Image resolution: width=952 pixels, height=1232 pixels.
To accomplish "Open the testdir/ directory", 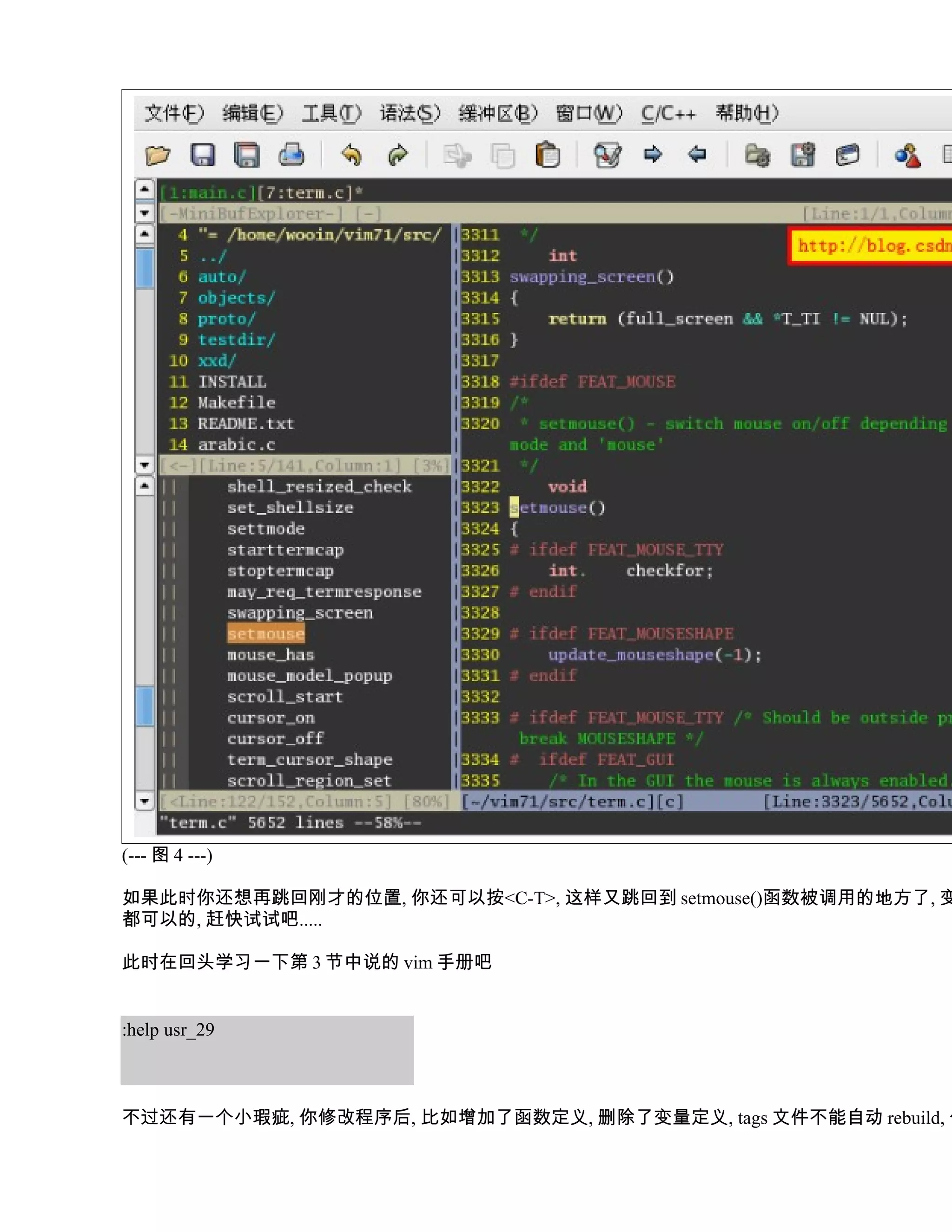I will pos(236,339).
